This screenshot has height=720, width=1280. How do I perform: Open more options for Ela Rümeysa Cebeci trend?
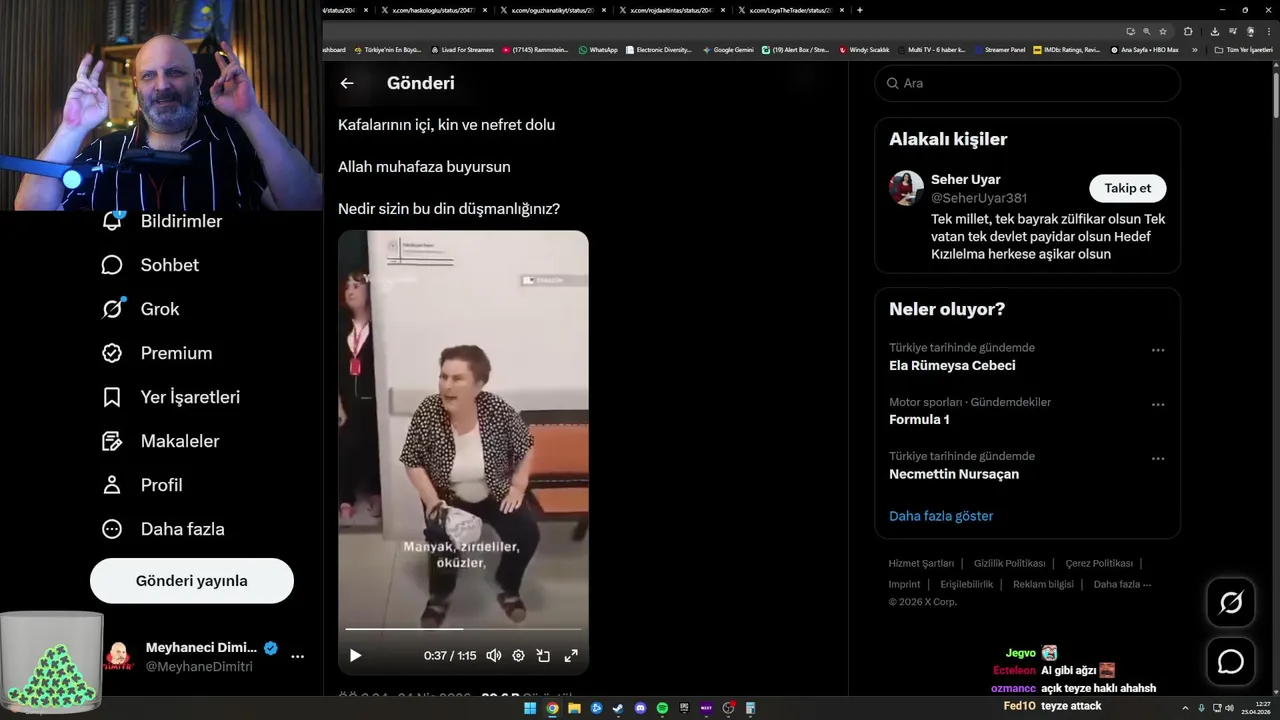click(1158, 350)
